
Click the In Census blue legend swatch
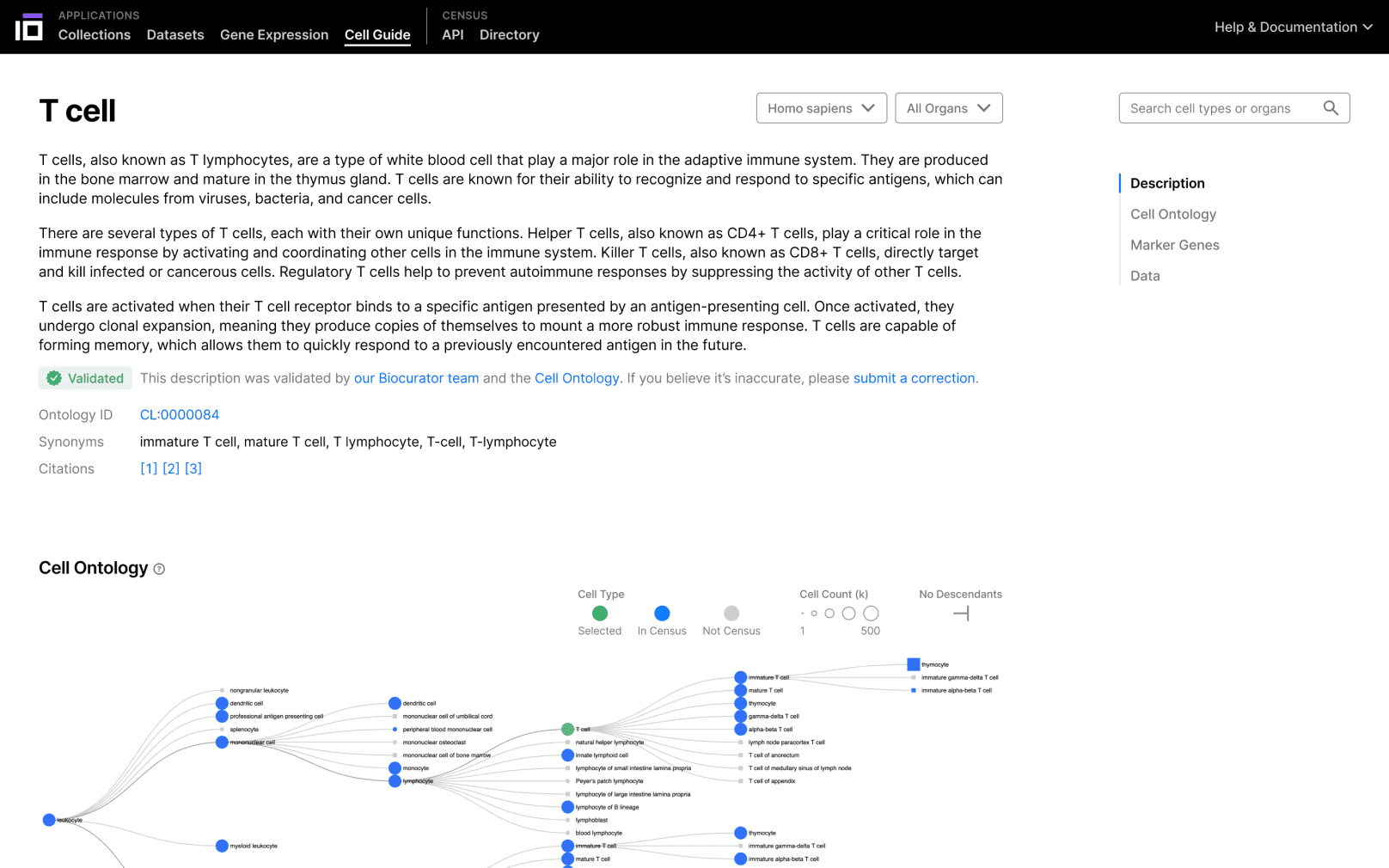pos(662,614)
